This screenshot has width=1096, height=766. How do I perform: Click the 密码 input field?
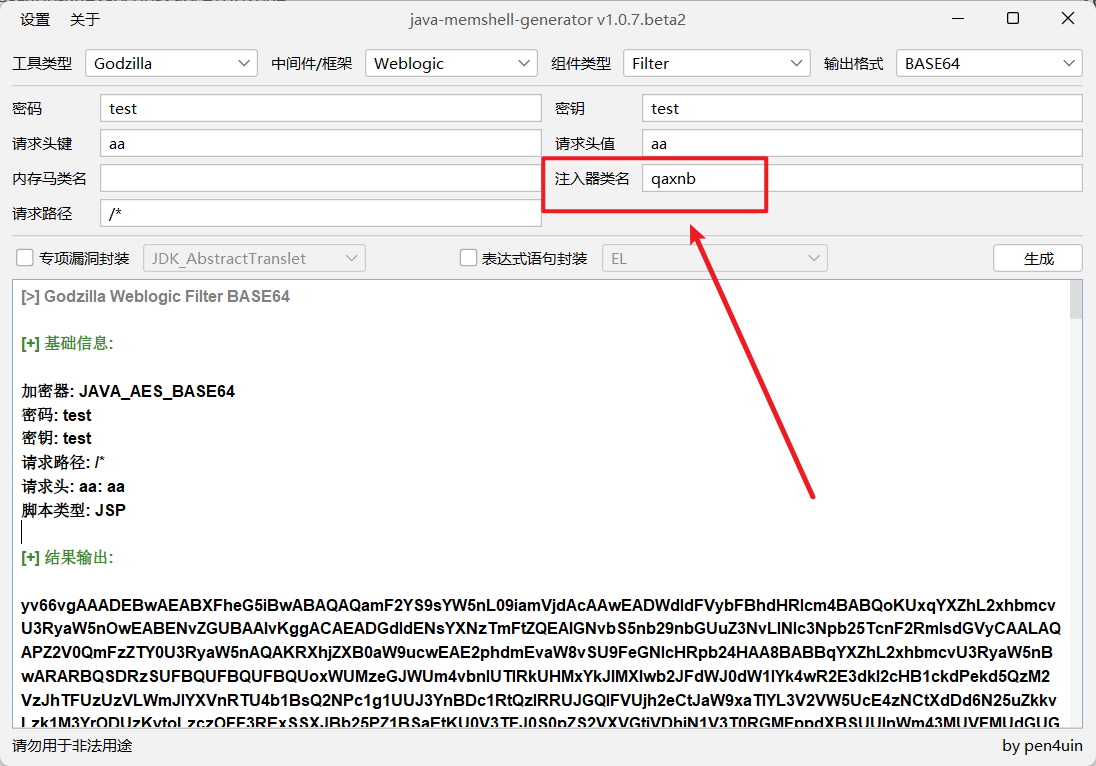321,108
